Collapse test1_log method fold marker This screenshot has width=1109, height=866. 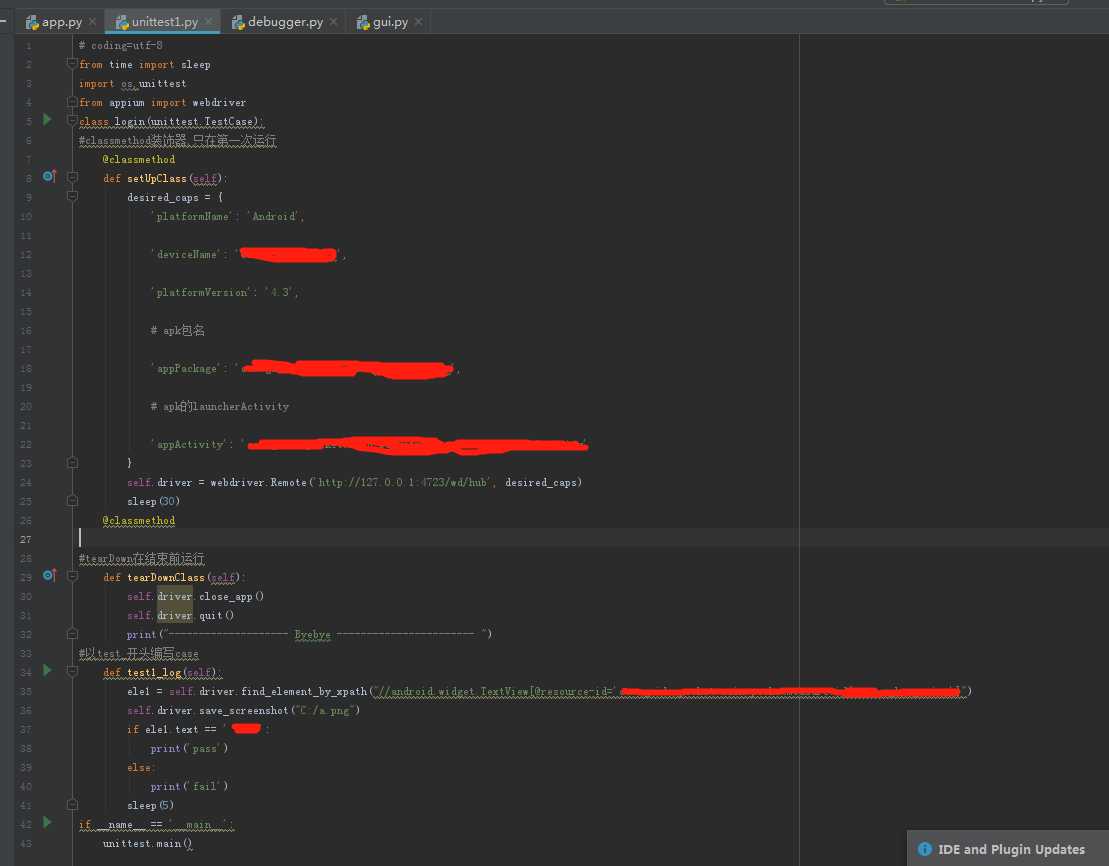tap(72, 671)
